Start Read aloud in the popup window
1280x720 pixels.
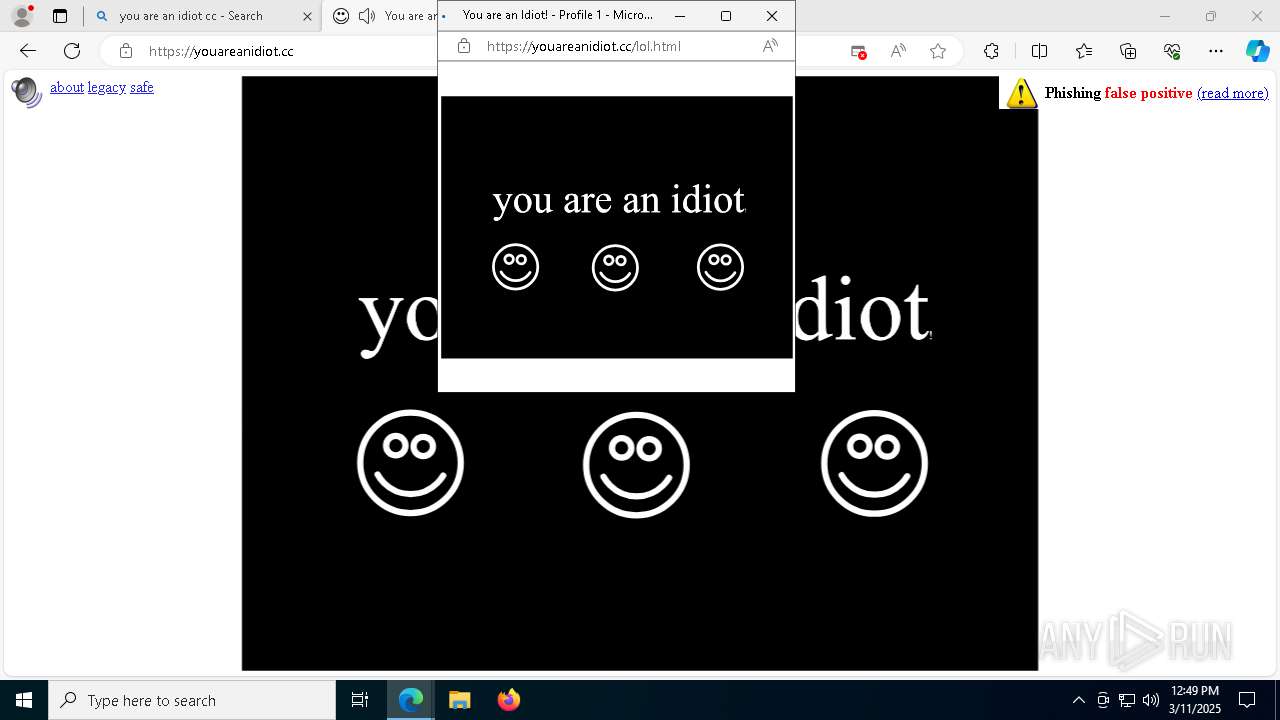pos(770,46)
